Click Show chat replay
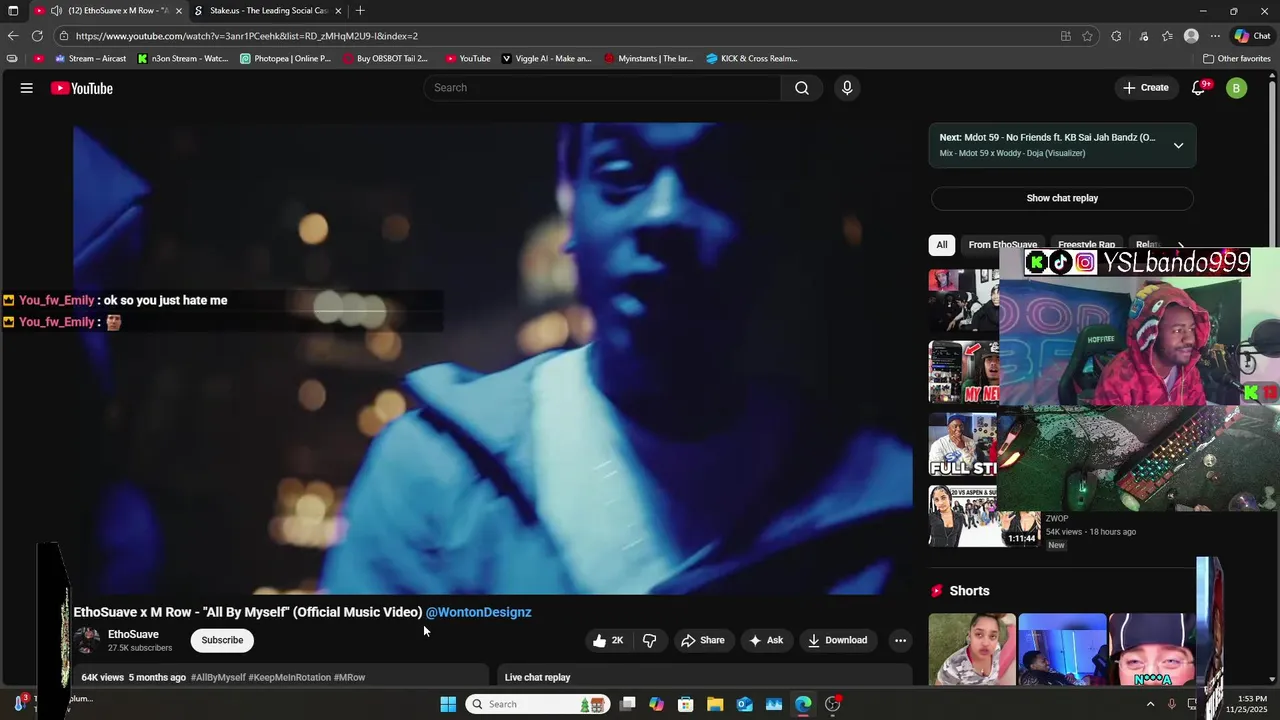The width and height of the screenshot is (1280, 720). click(x=1062, y=198)
